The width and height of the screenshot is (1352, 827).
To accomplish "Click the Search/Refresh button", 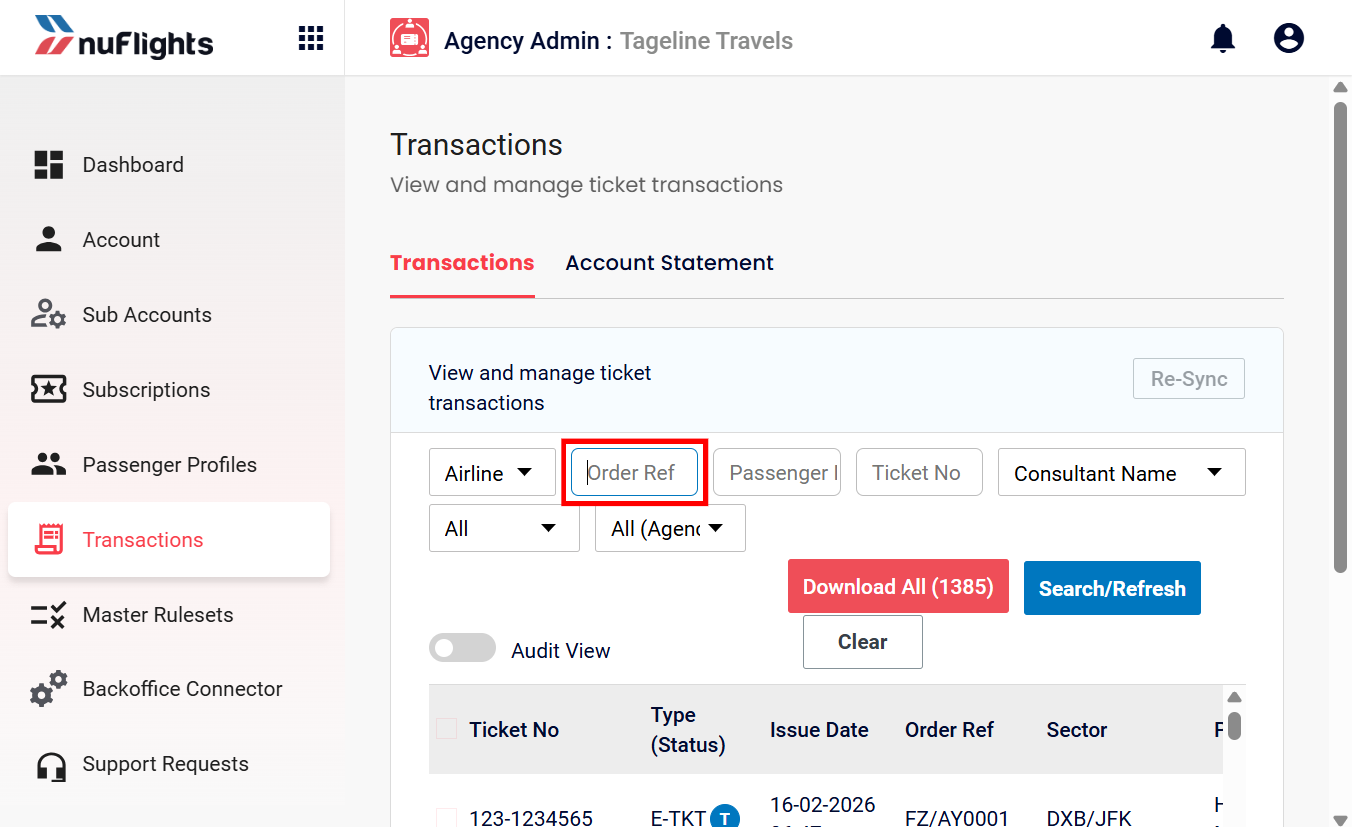I will pyautogui.click(x=1112, y=588).
